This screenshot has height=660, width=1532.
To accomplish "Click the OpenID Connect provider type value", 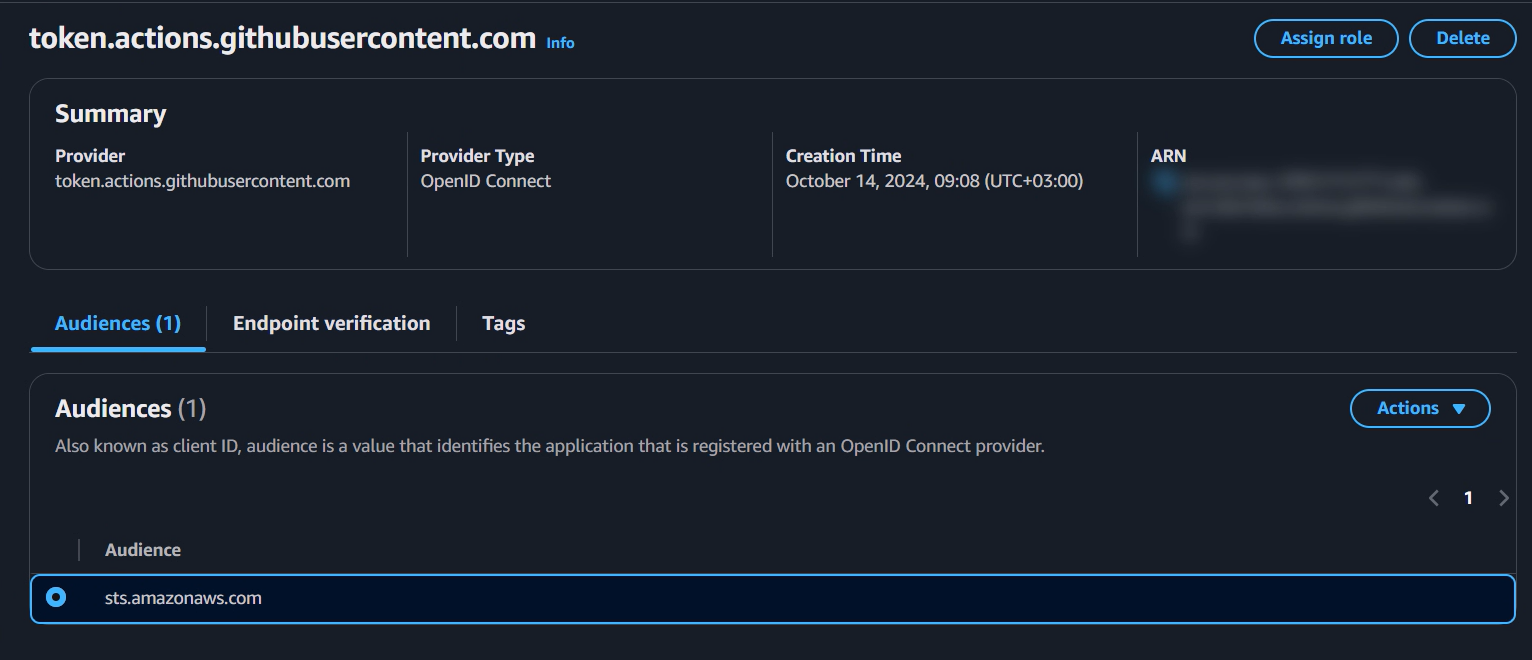I will point(486,181).
